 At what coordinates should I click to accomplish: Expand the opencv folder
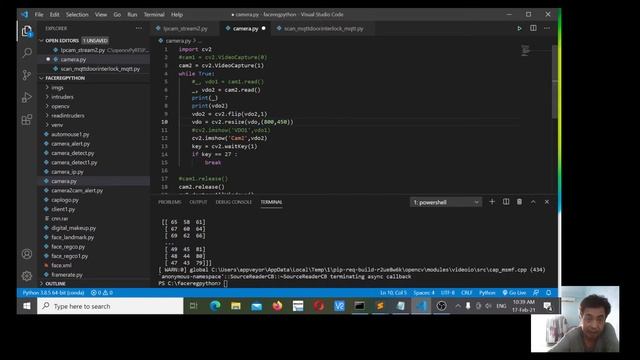tap(60, 106)
